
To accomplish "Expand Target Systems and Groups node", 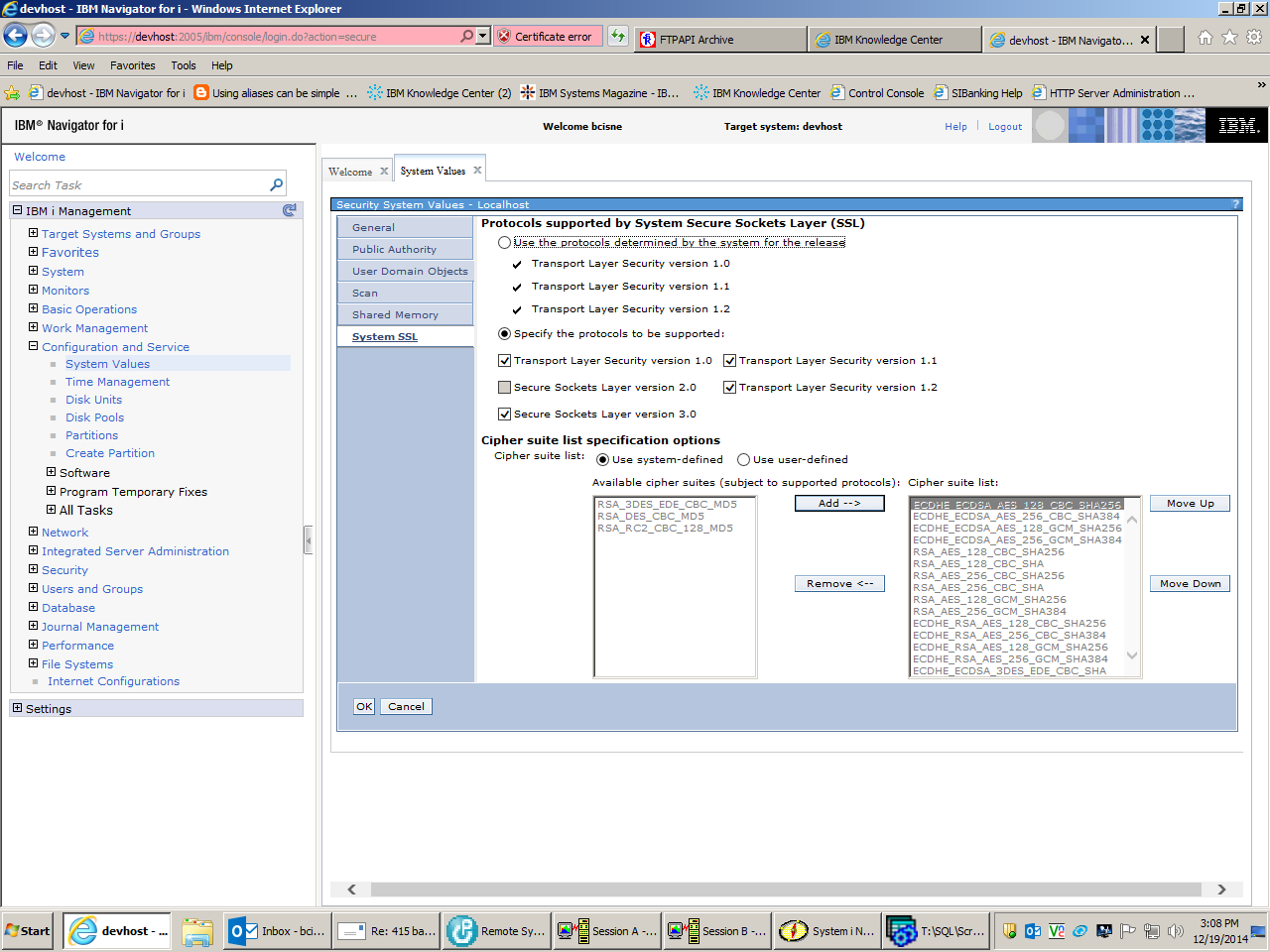I will (x=33, y=233).
